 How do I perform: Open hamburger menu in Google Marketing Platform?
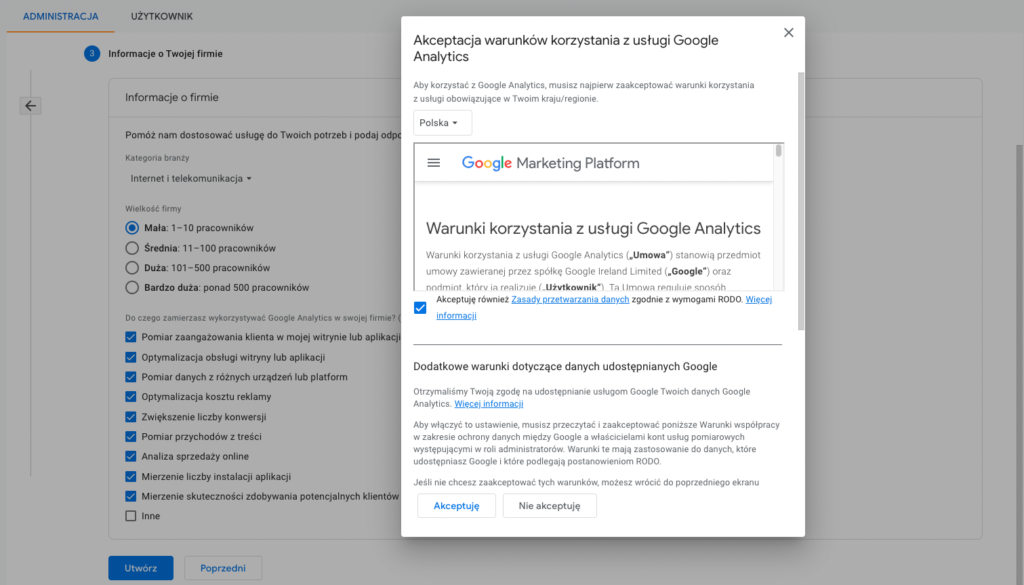[x=434, y=163]
